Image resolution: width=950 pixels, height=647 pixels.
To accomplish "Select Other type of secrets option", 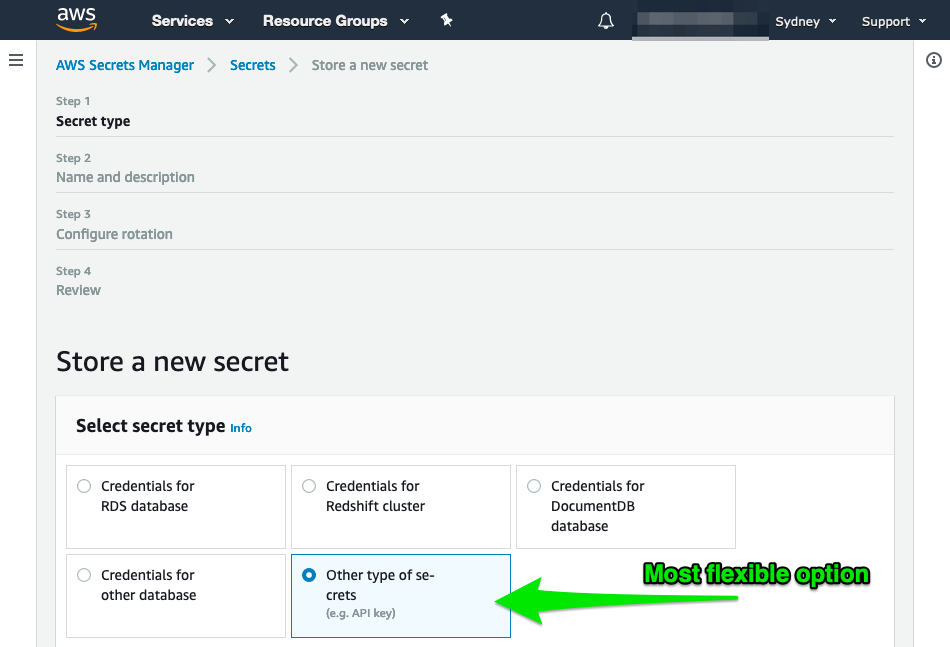I will pyautogui.click(x=400, y=596).
